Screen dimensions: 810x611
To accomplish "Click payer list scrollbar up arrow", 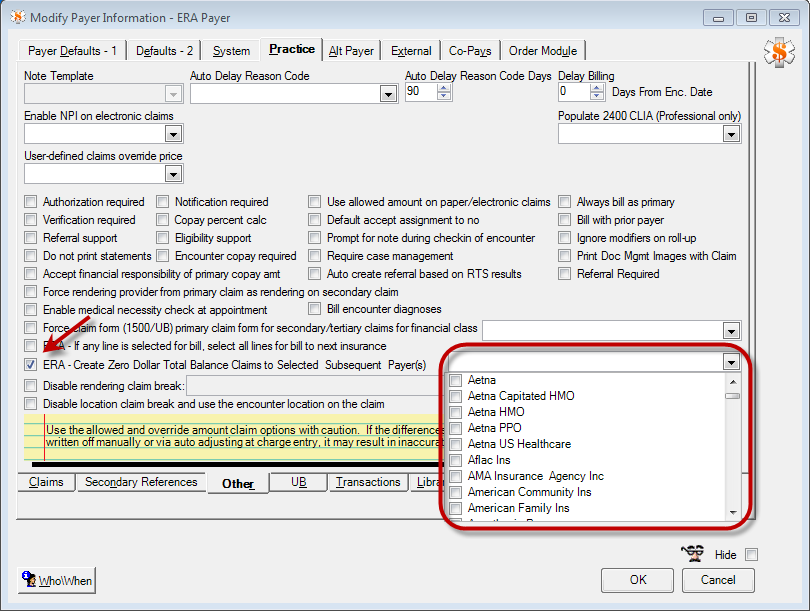I will coord(733,382).
